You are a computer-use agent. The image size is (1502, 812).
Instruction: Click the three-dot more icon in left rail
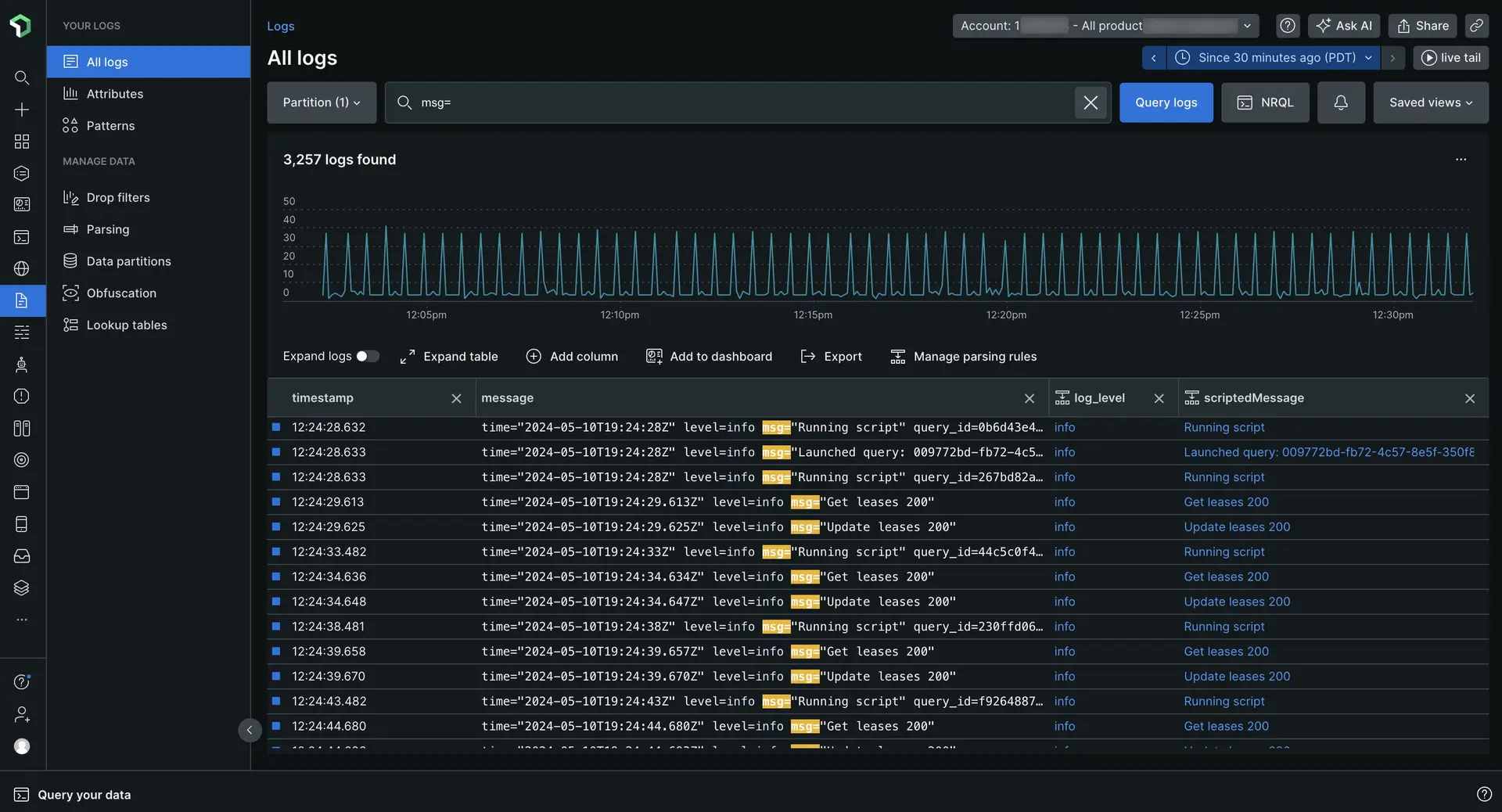point(22,620)
